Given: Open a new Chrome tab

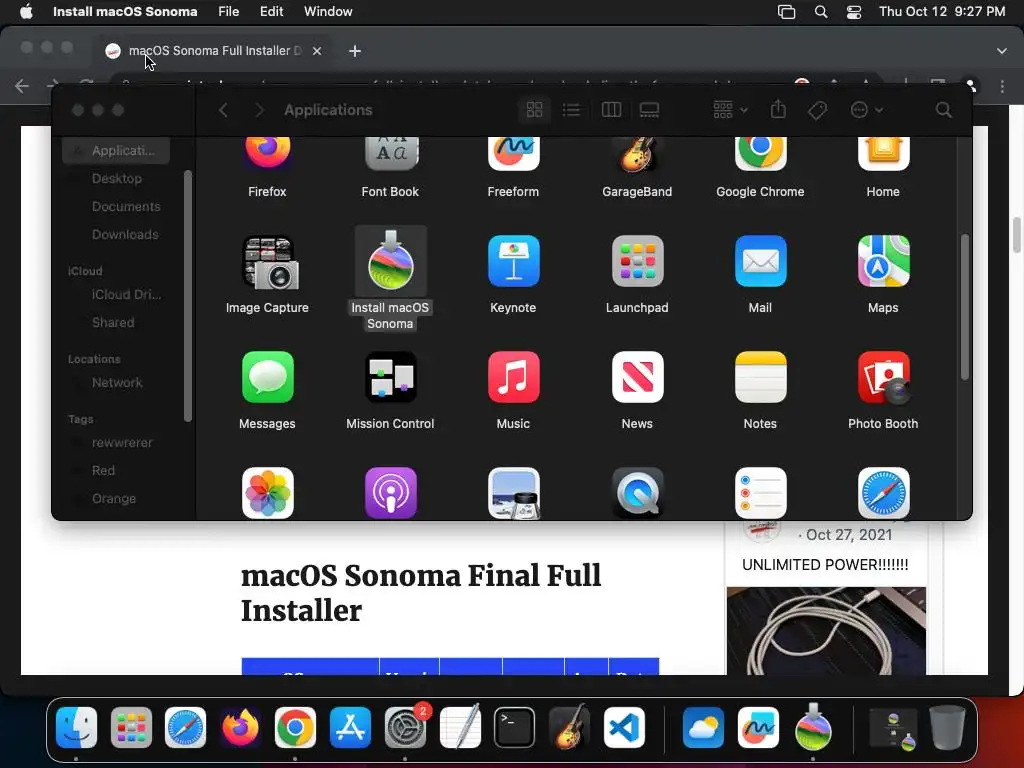Looking at the screenshot, I should [x=355, y=51].
